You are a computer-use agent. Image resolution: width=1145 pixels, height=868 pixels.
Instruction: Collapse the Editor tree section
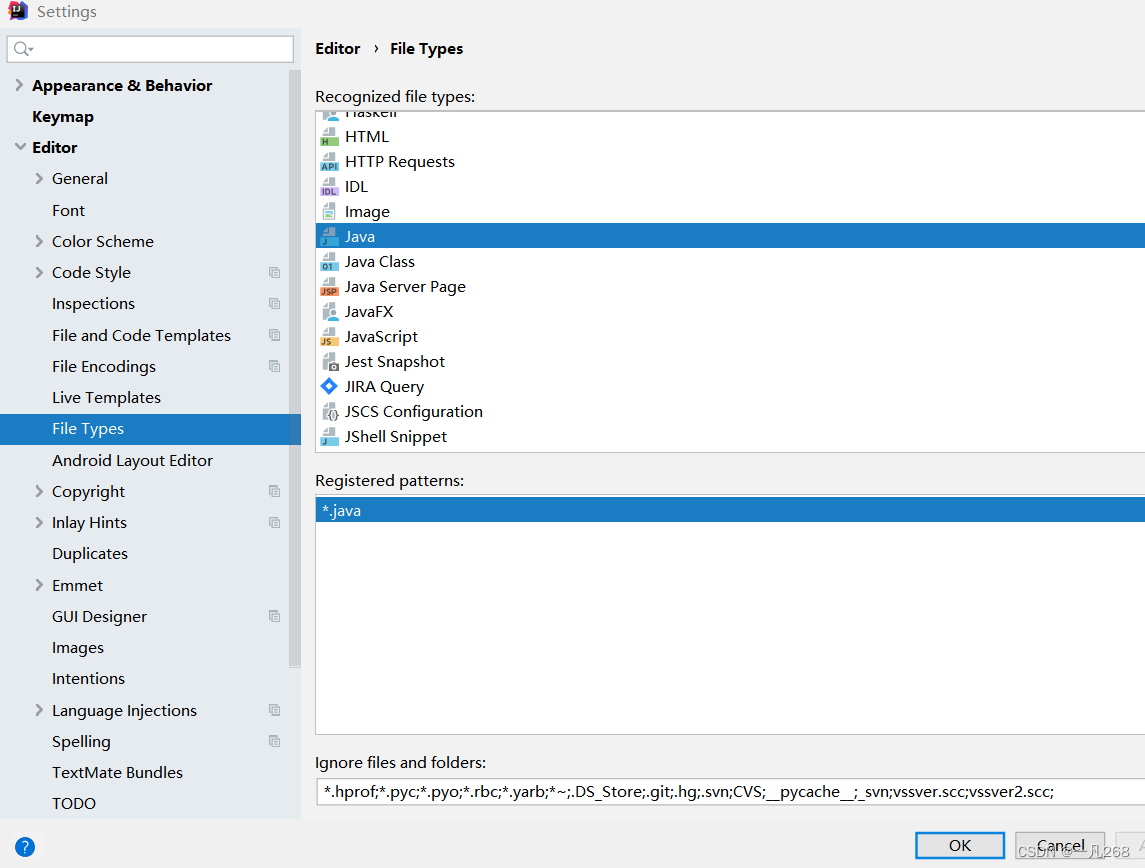click(x=18, y=147)
